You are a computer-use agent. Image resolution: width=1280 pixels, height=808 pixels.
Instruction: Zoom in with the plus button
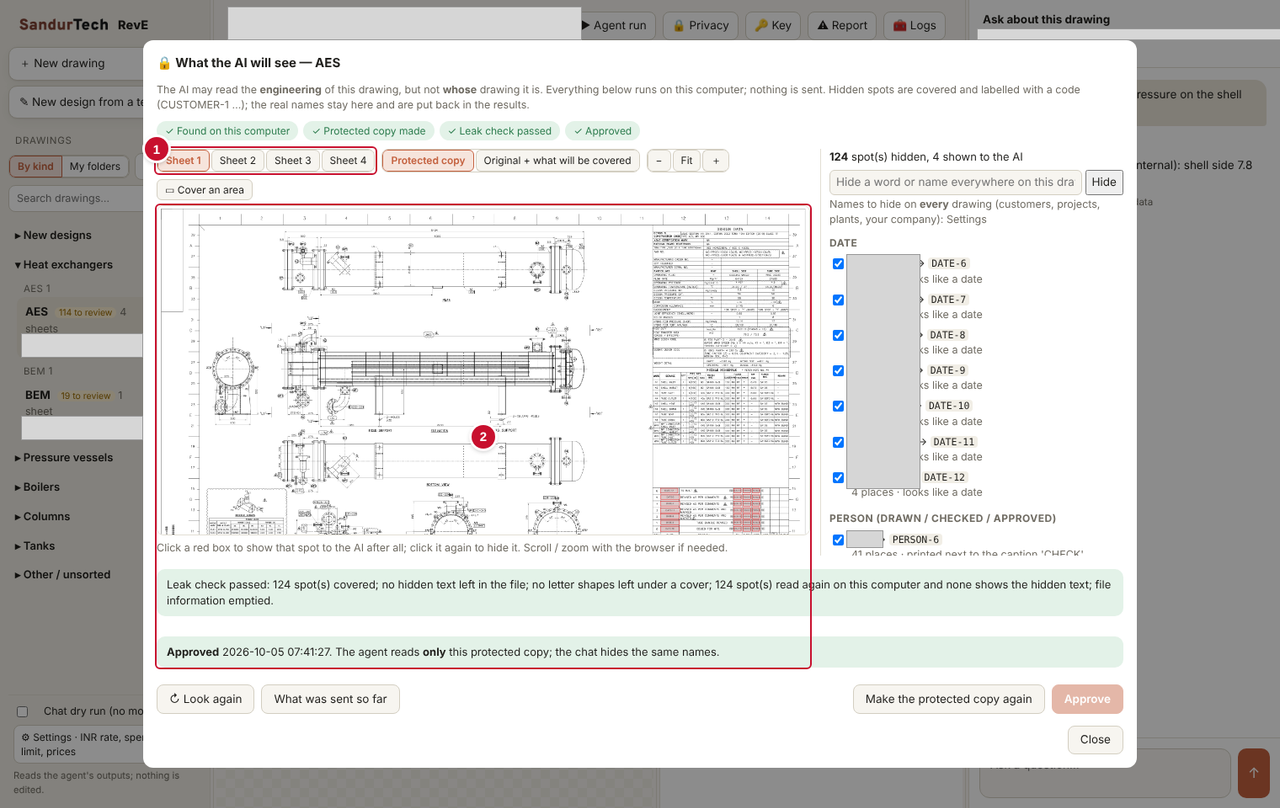[715, 160]
